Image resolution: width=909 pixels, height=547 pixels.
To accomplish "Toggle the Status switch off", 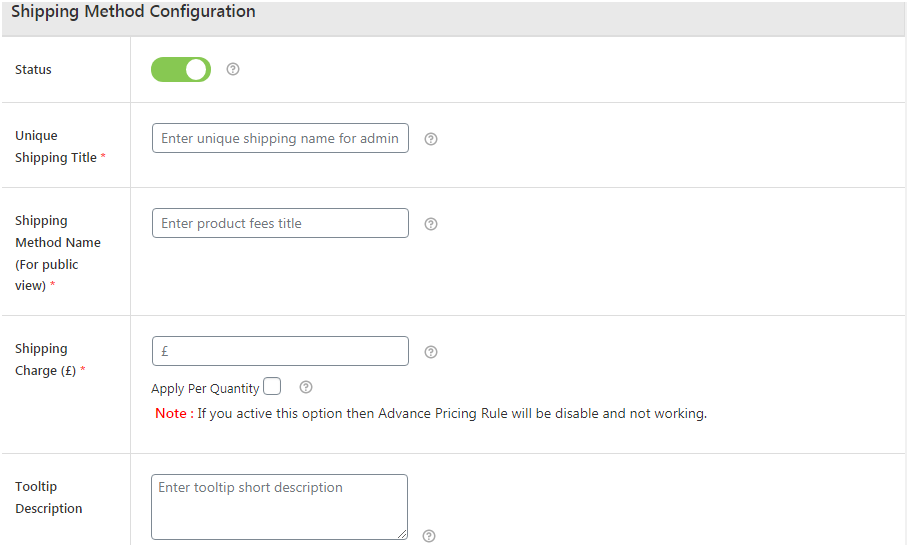I will (181, 69).
